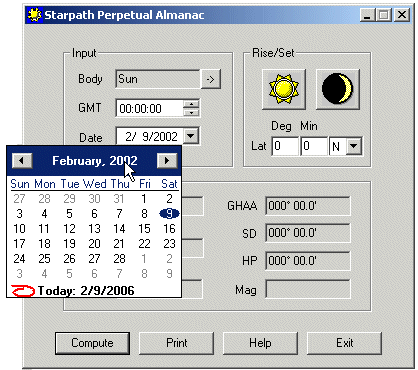
Task: Open Help
Action: 260,343
